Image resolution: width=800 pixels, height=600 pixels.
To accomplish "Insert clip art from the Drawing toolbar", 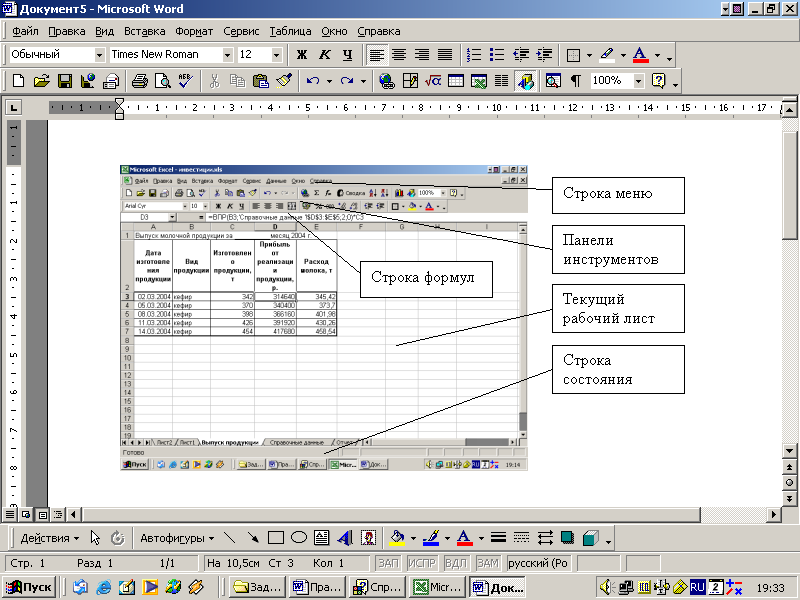I will [x=368, y=538].
